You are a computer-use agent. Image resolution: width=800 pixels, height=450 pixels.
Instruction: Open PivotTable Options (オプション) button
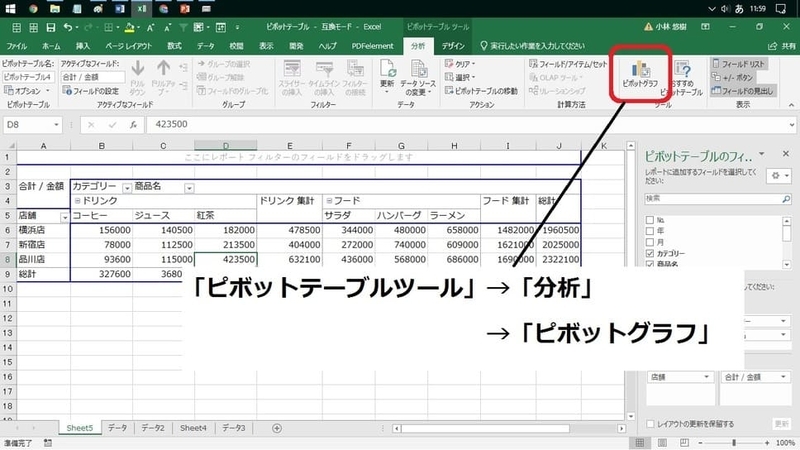tap(27, 91)
